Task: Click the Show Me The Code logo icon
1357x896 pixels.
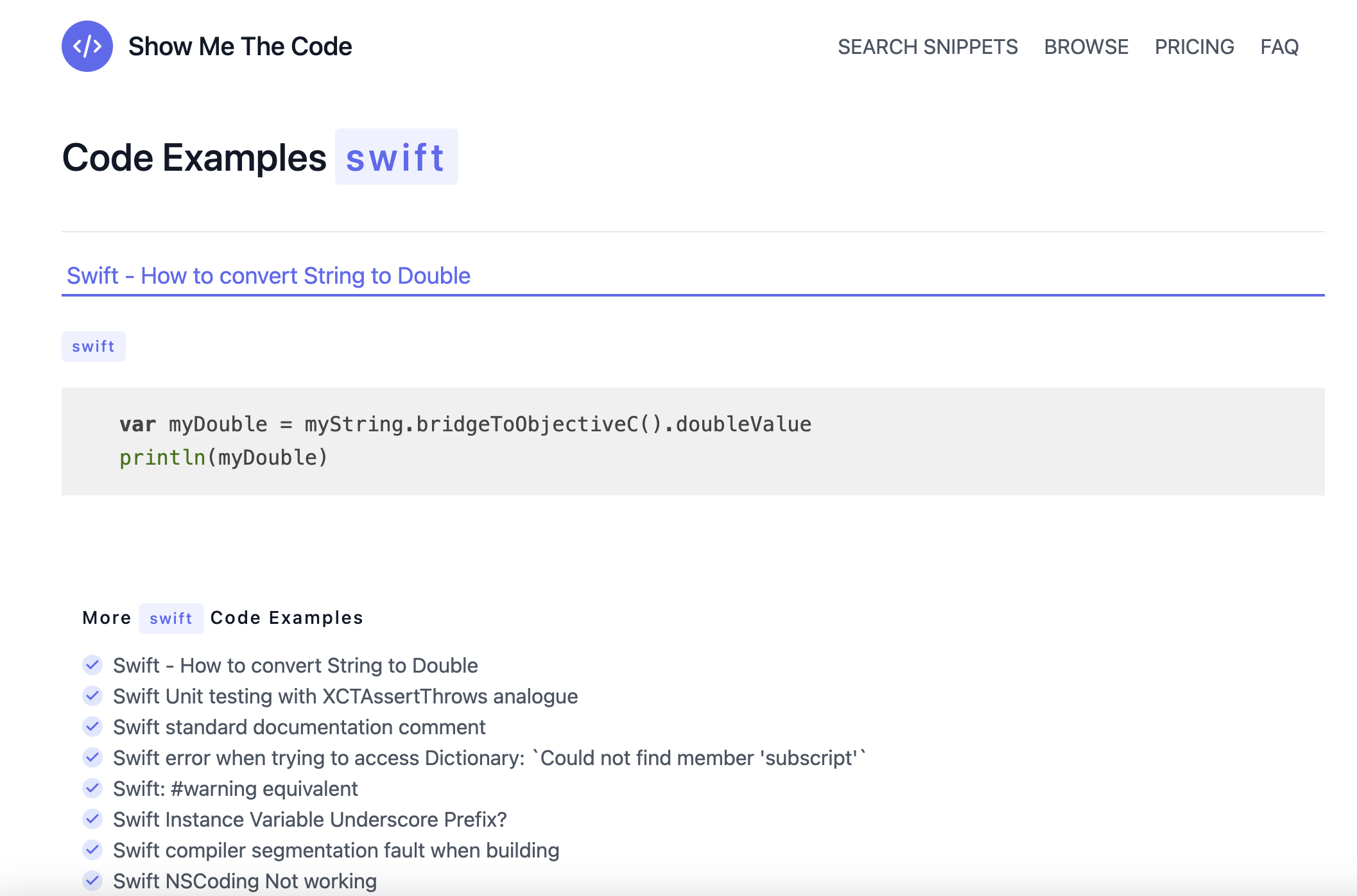Action: coord(88,46)
